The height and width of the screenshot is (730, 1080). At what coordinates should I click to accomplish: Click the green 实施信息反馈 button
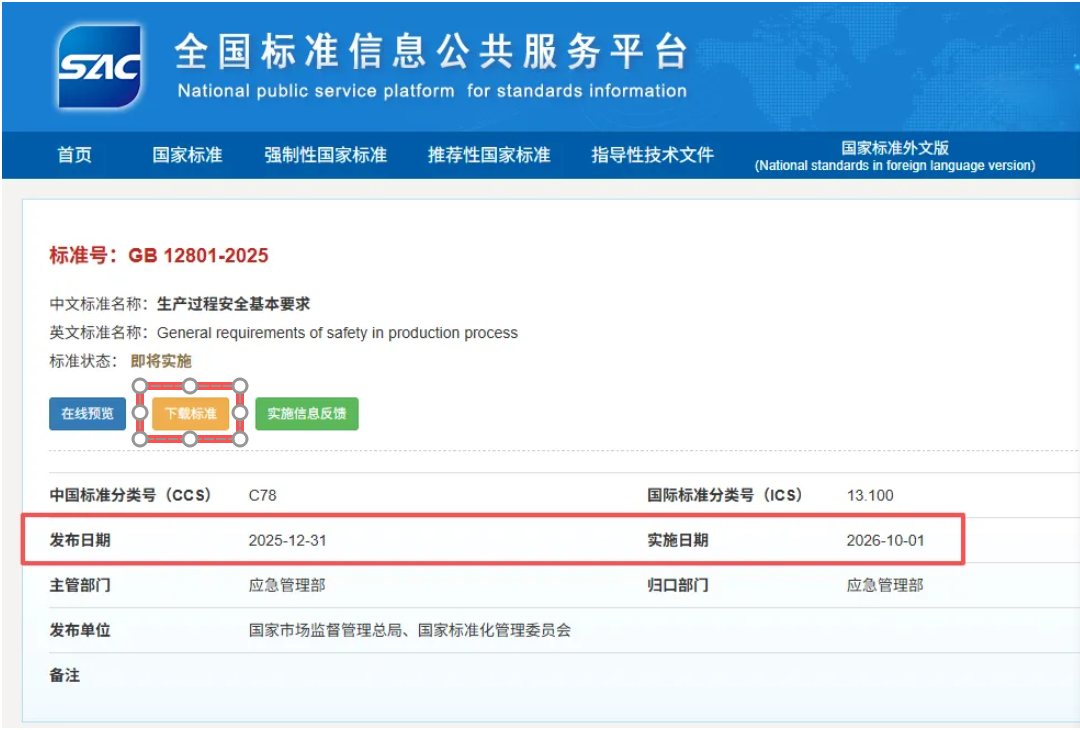(307, 413)
